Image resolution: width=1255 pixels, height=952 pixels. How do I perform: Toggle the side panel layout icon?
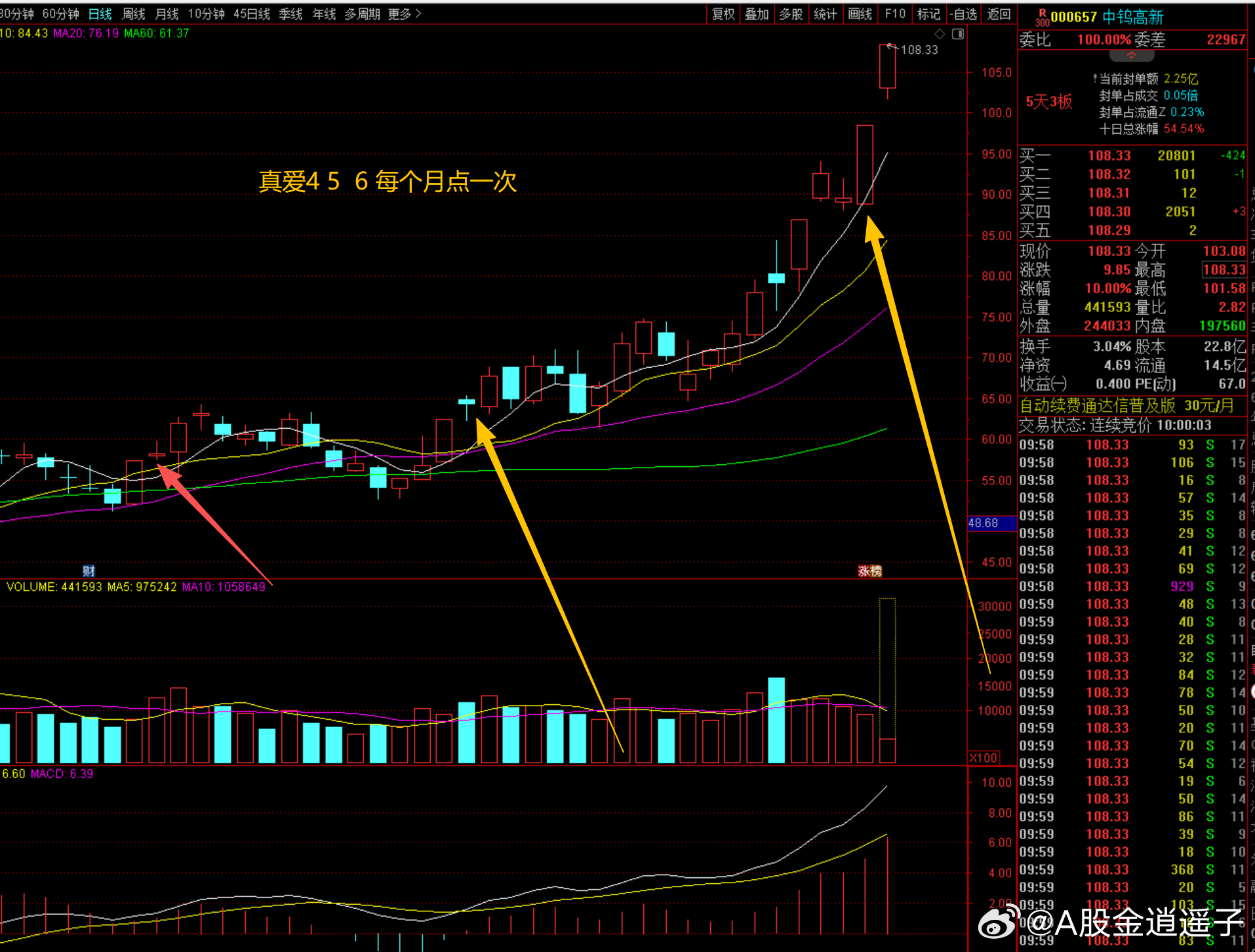tap(958, 33)
